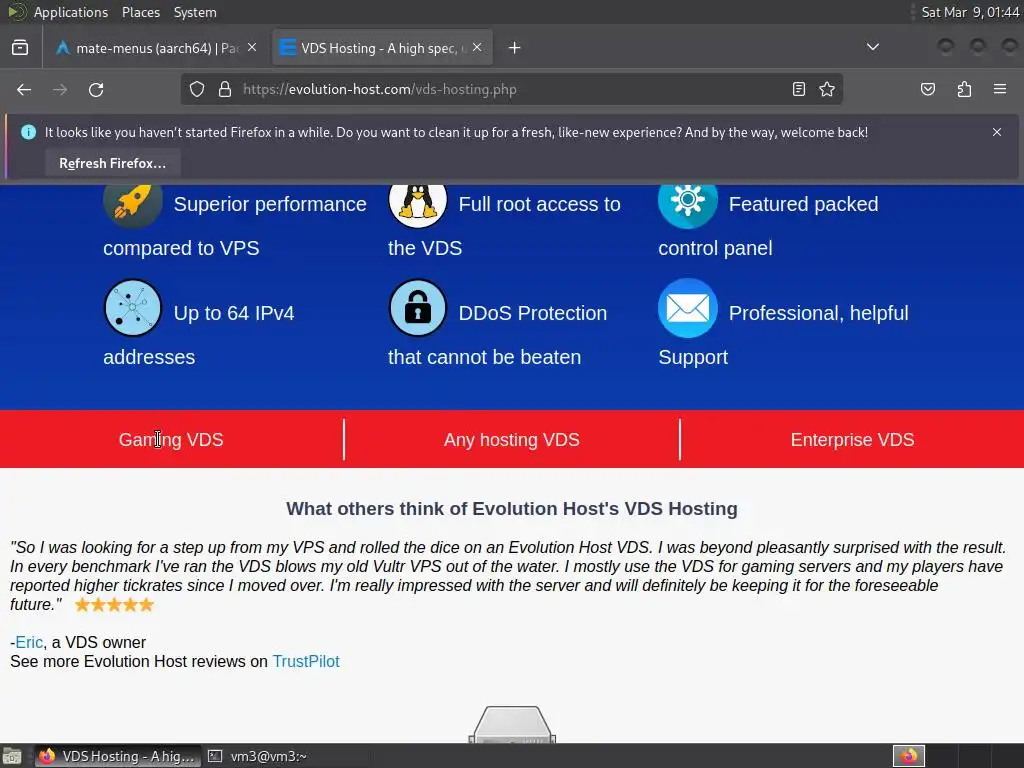Click heading What others think of Evolution Host's
This screenshot has height=768, width=1024.
tap(511, 509)
